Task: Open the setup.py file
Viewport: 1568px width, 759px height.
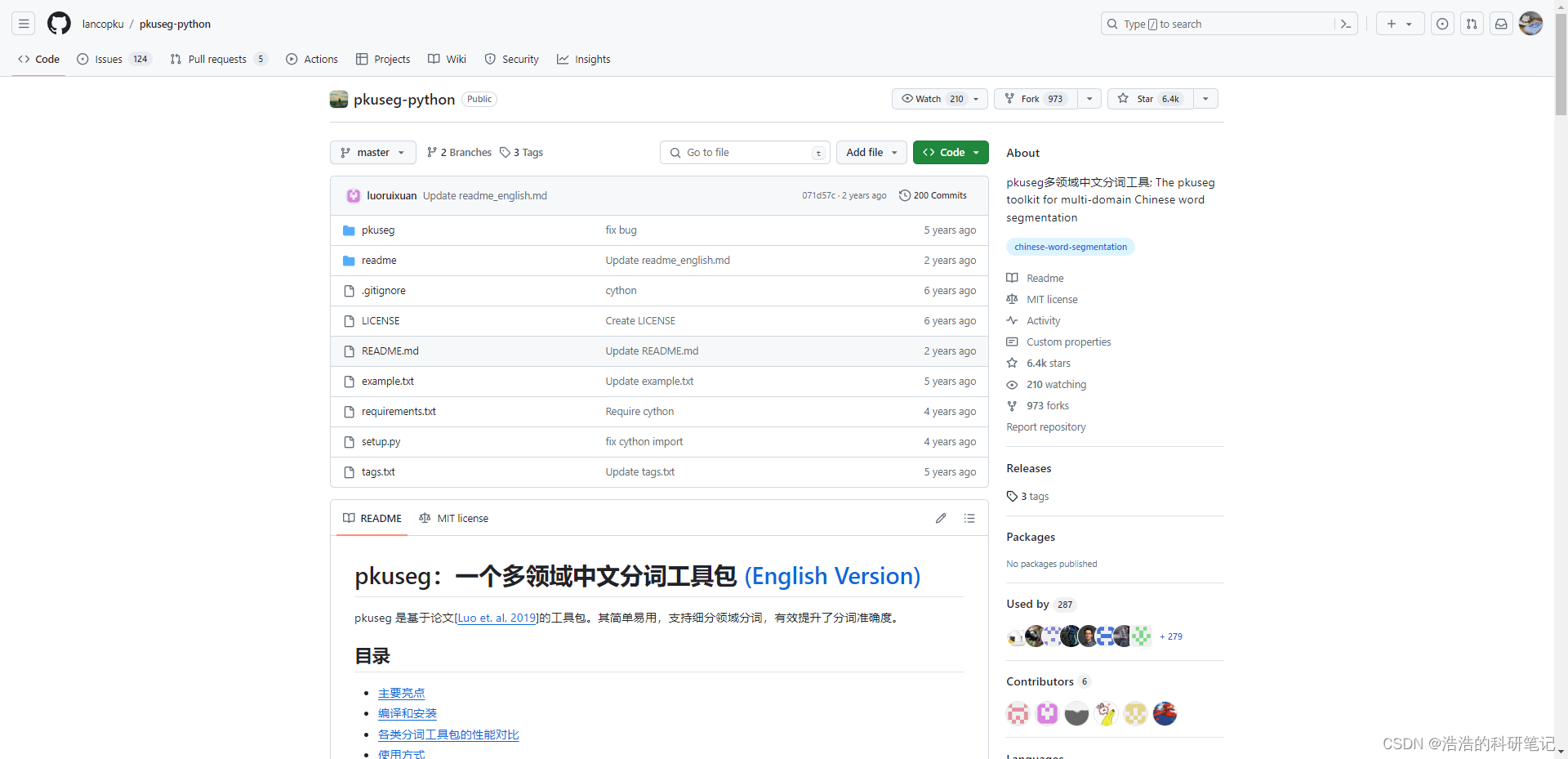Action: (381, 442)
